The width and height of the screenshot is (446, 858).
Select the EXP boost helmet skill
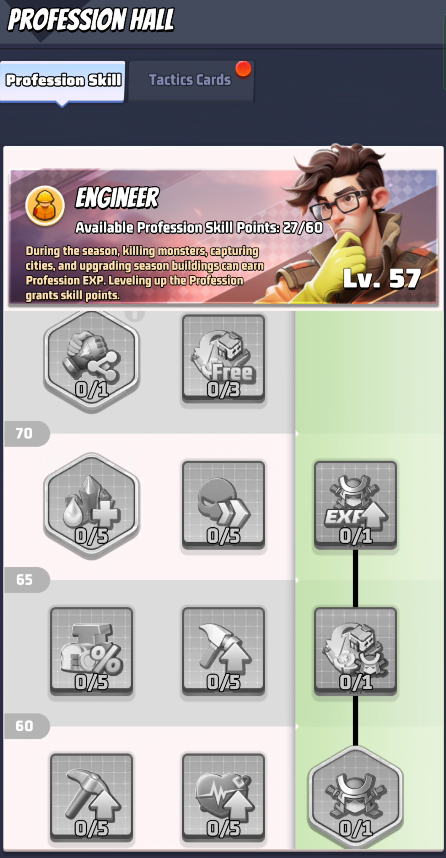pos(356,505)
